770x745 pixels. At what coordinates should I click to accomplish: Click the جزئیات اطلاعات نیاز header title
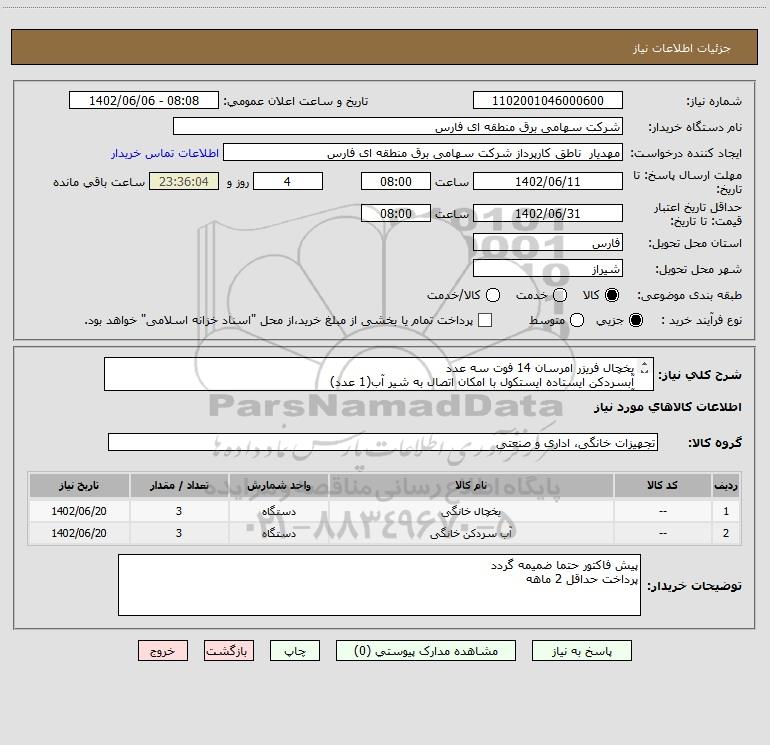682,48
